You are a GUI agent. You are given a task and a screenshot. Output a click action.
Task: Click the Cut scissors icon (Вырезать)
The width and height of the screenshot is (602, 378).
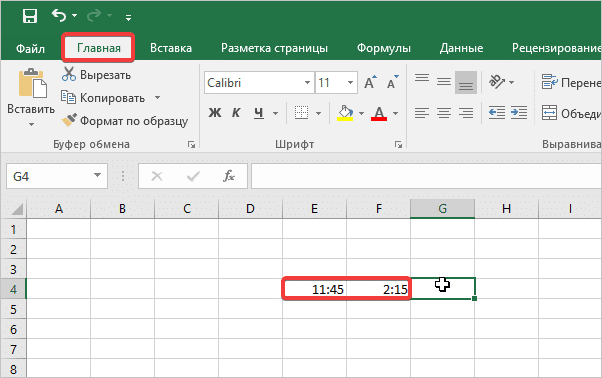pos(69,74)
